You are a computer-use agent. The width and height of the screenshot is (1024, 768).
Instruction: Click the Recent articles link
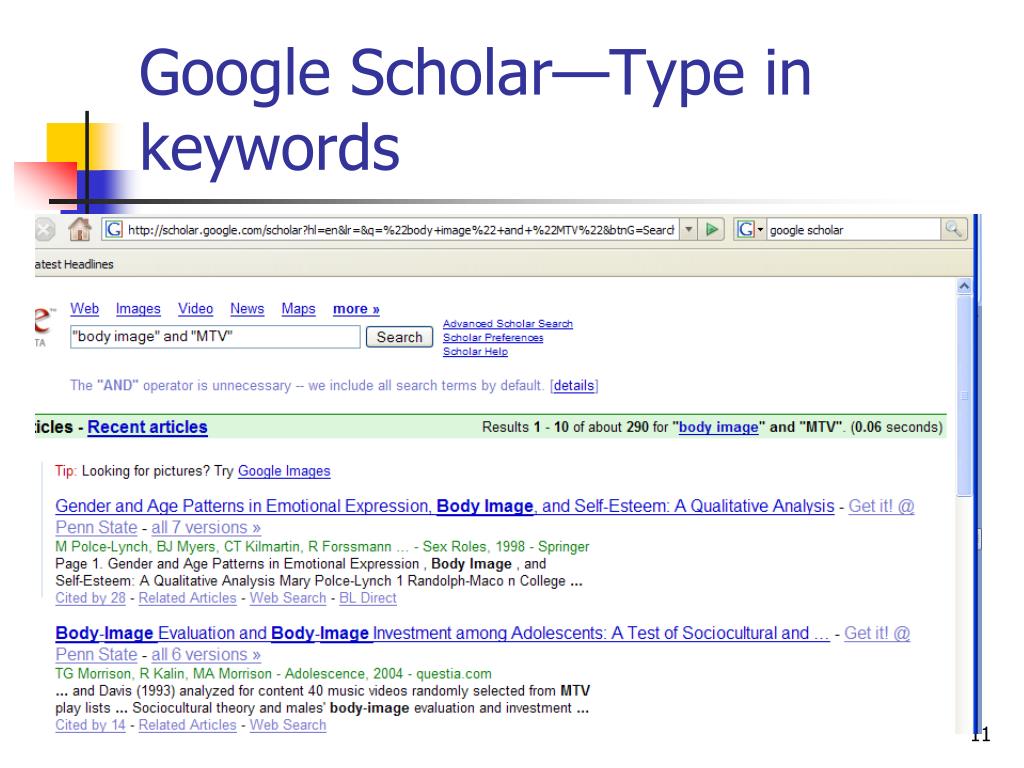point(148,427)
